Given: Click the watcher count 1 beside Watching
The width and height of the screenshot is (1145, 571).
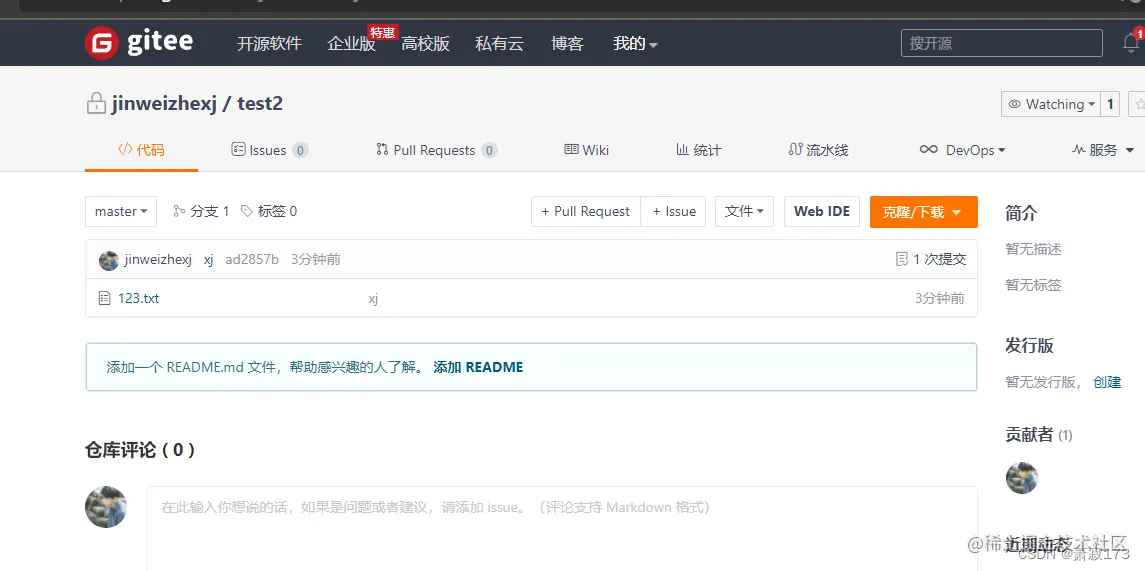Looking at the screenshot, I should 1110,104.
